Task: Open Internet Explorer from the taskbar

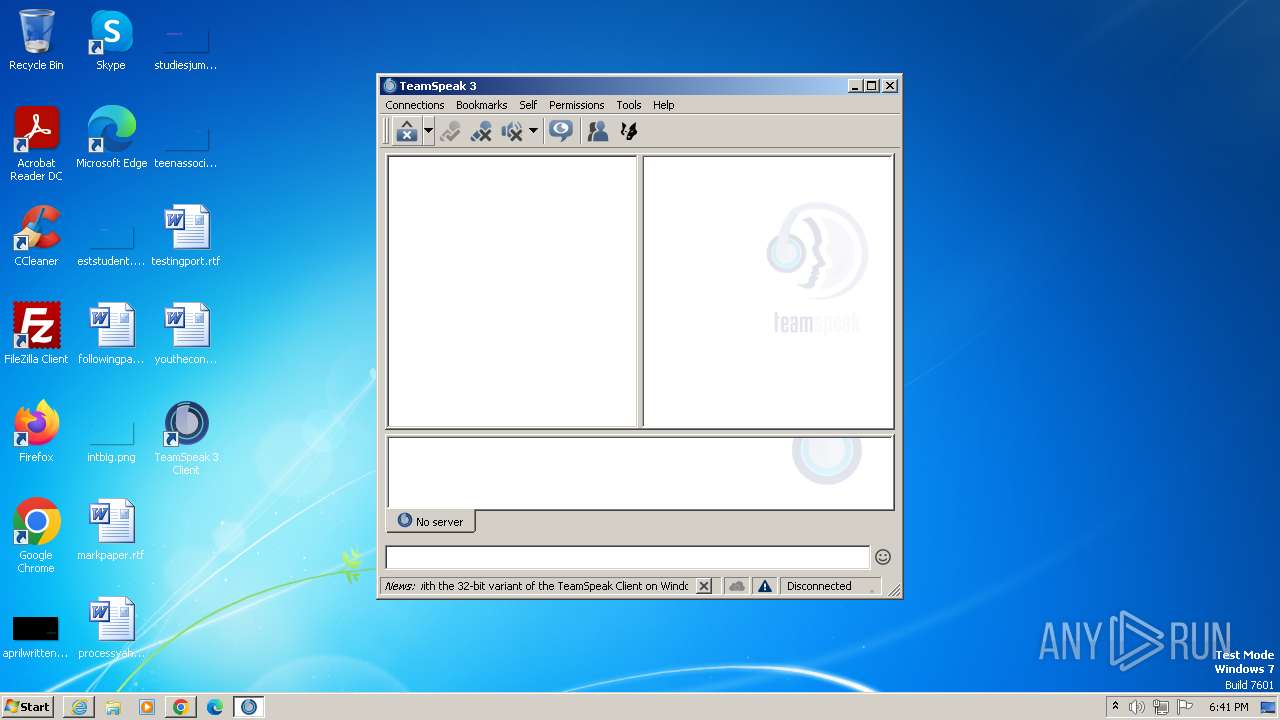Action: (79, 707)
